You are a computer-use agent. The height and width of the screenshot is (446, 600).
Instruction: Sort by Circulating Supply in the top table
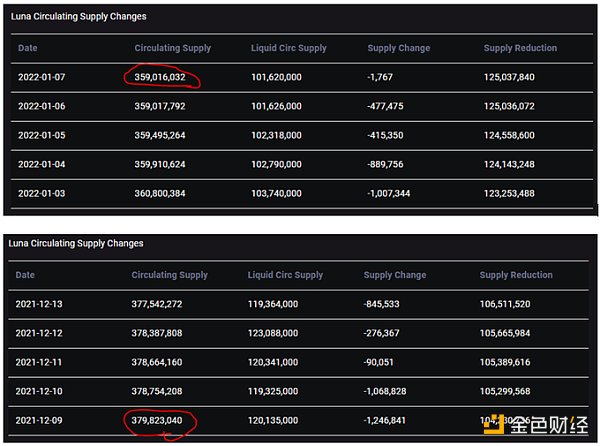tap(173, 48)
